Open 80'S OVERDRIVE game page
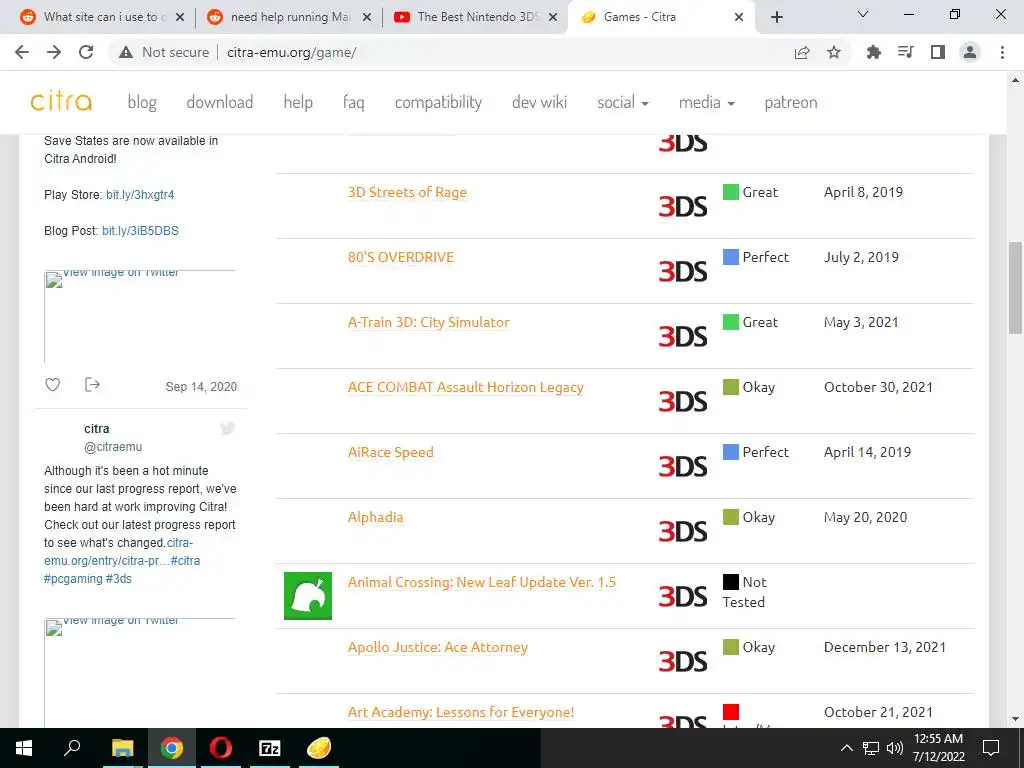The height and width of the screenshot is (768, 1024). coord(400,257)
